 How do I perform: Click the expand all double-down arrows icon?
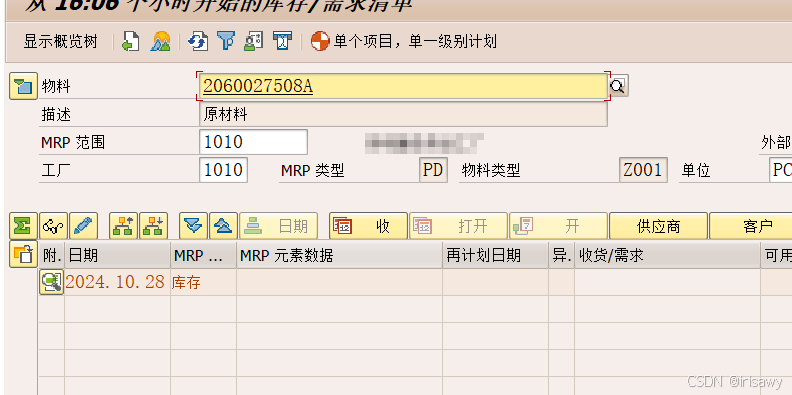pyautogui.click(x=193, y=226)
